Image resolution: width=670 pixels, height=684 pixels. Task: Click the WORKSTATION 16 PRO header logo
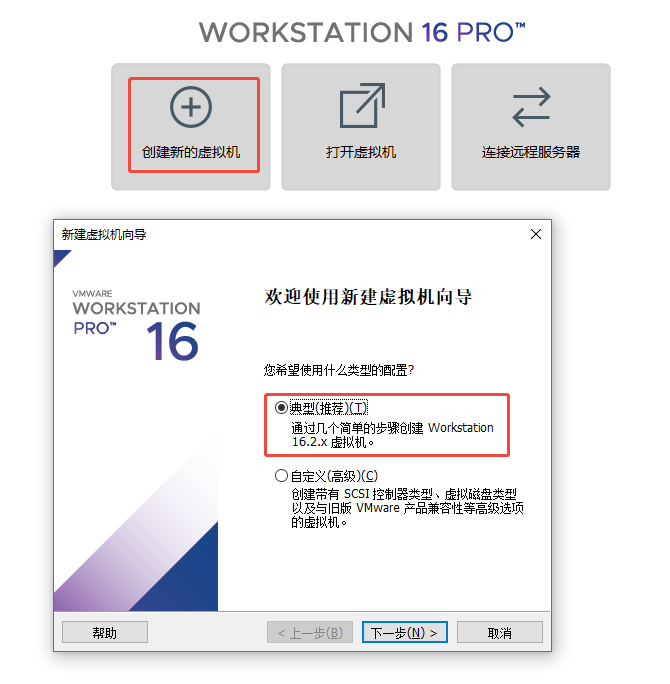[362, 33]
